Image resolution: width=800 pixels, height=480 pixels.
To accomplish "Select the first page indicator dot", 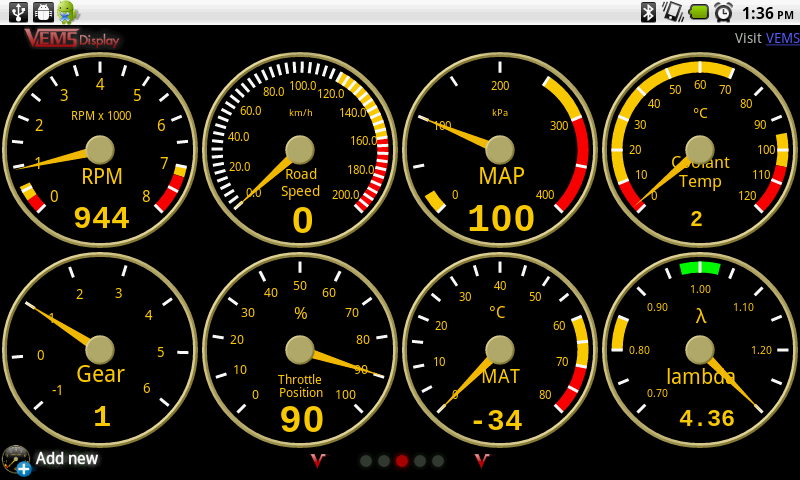I will pyautogui.click(x=366, y=461).
